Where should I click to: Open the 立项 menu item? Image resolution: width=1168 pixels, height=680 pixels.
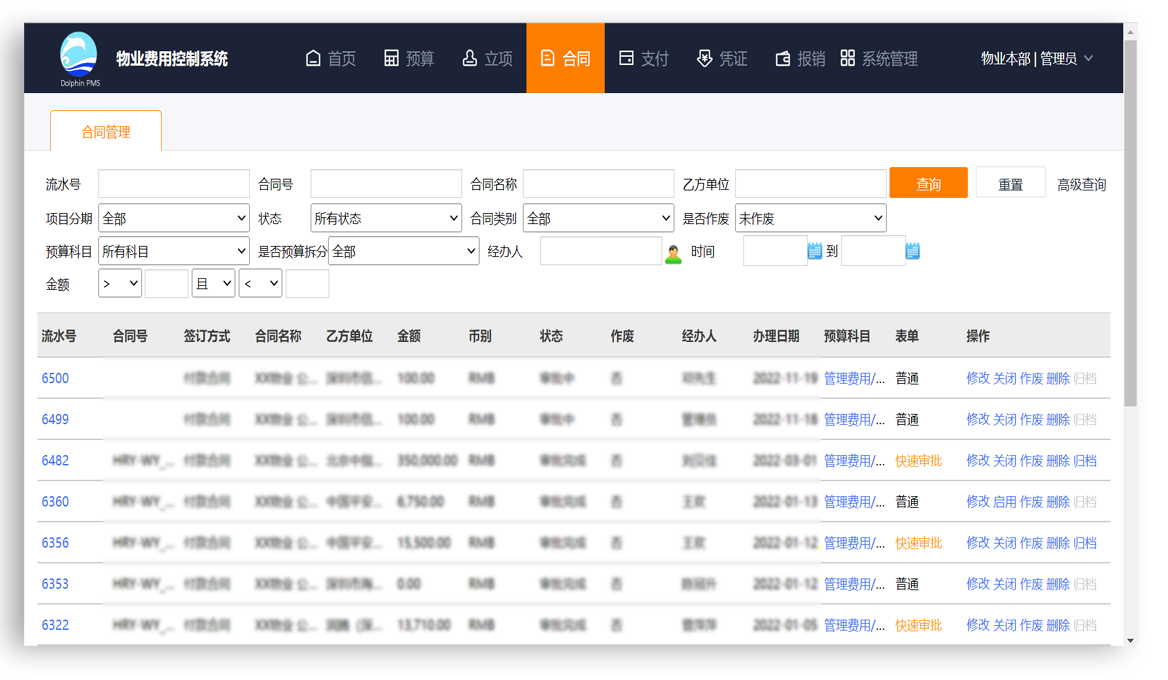487,59
